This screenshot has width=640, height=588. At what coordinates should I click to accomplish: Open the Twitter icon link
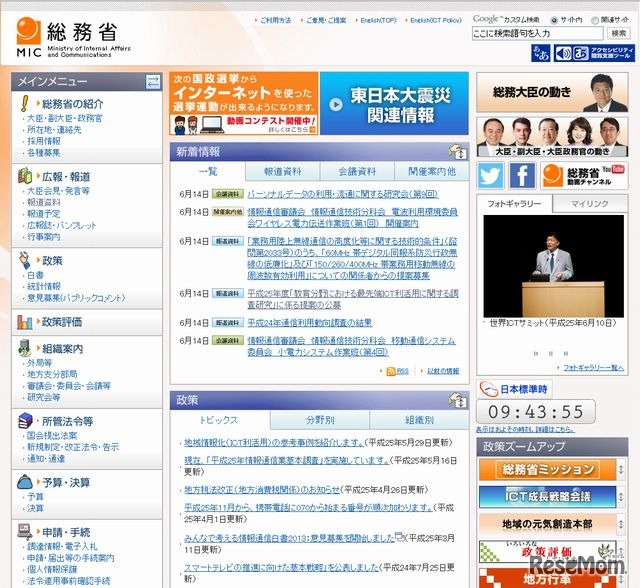click(x=490, y=175)
